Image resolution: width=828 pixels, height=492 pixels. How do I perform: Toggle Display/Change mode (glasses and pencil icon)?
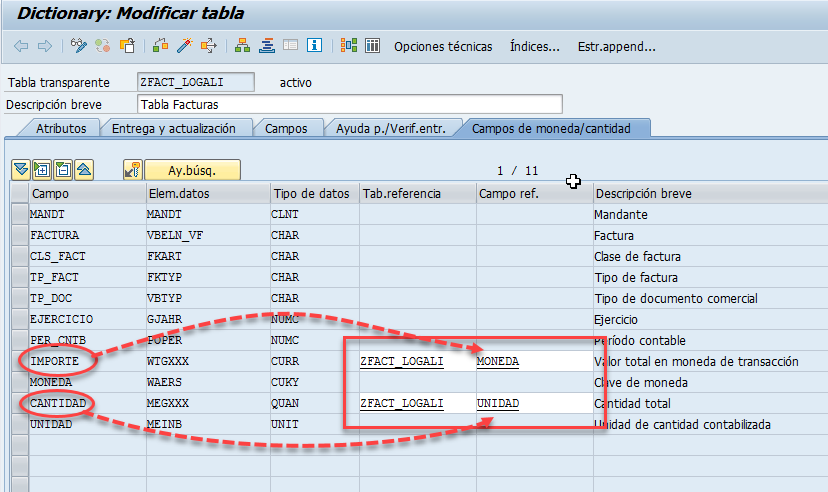[79, 45]
